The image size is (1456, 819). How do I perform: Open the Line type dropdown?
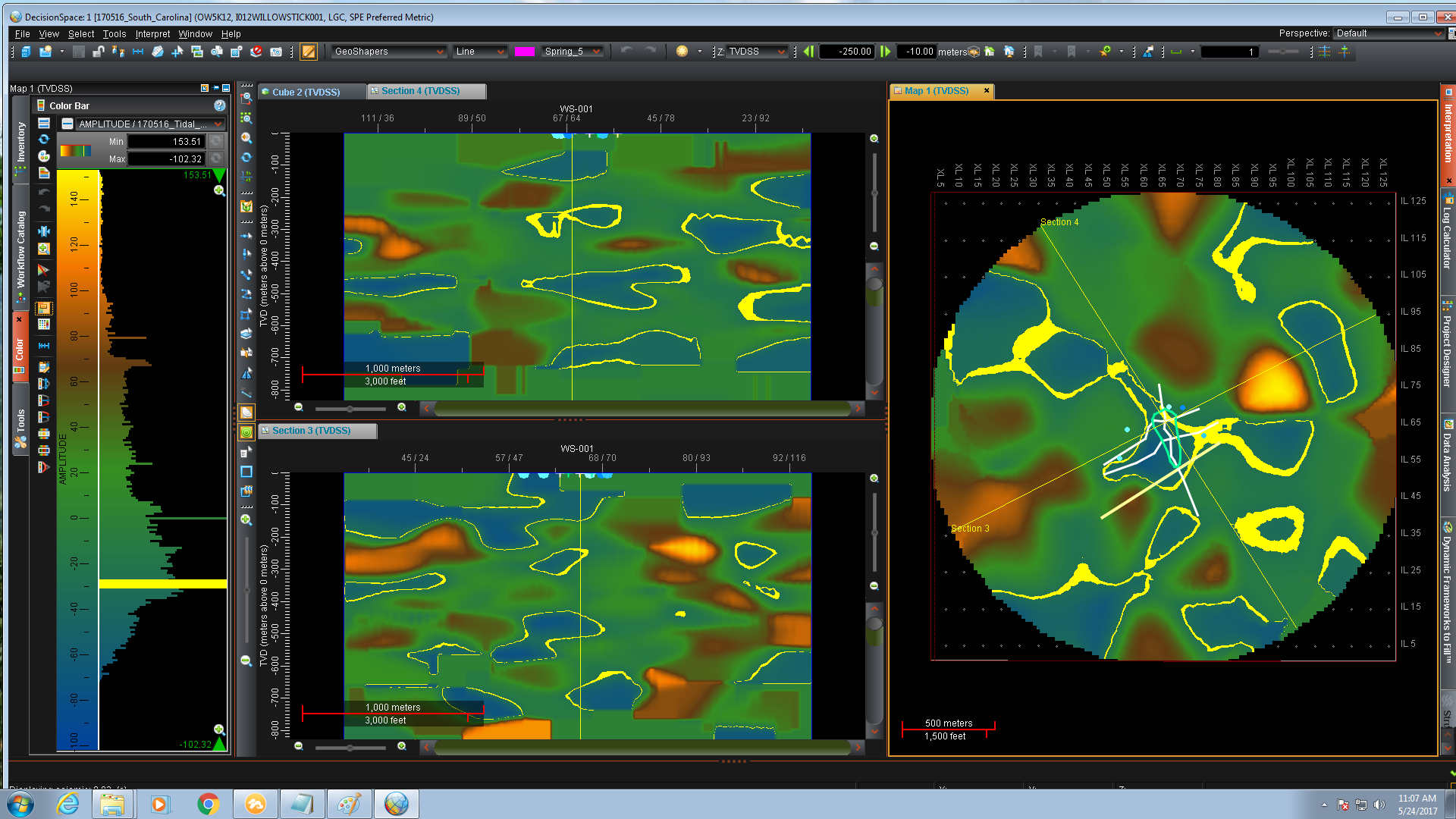pyautogui.click(x=479, y=52)
